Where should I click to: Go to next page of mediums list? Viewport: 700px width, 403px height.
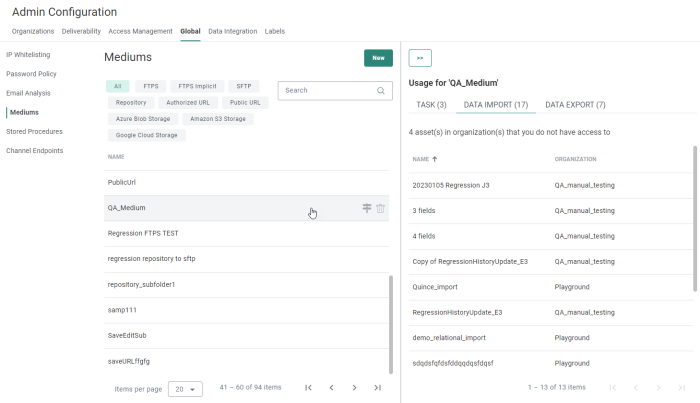(354, 388)
